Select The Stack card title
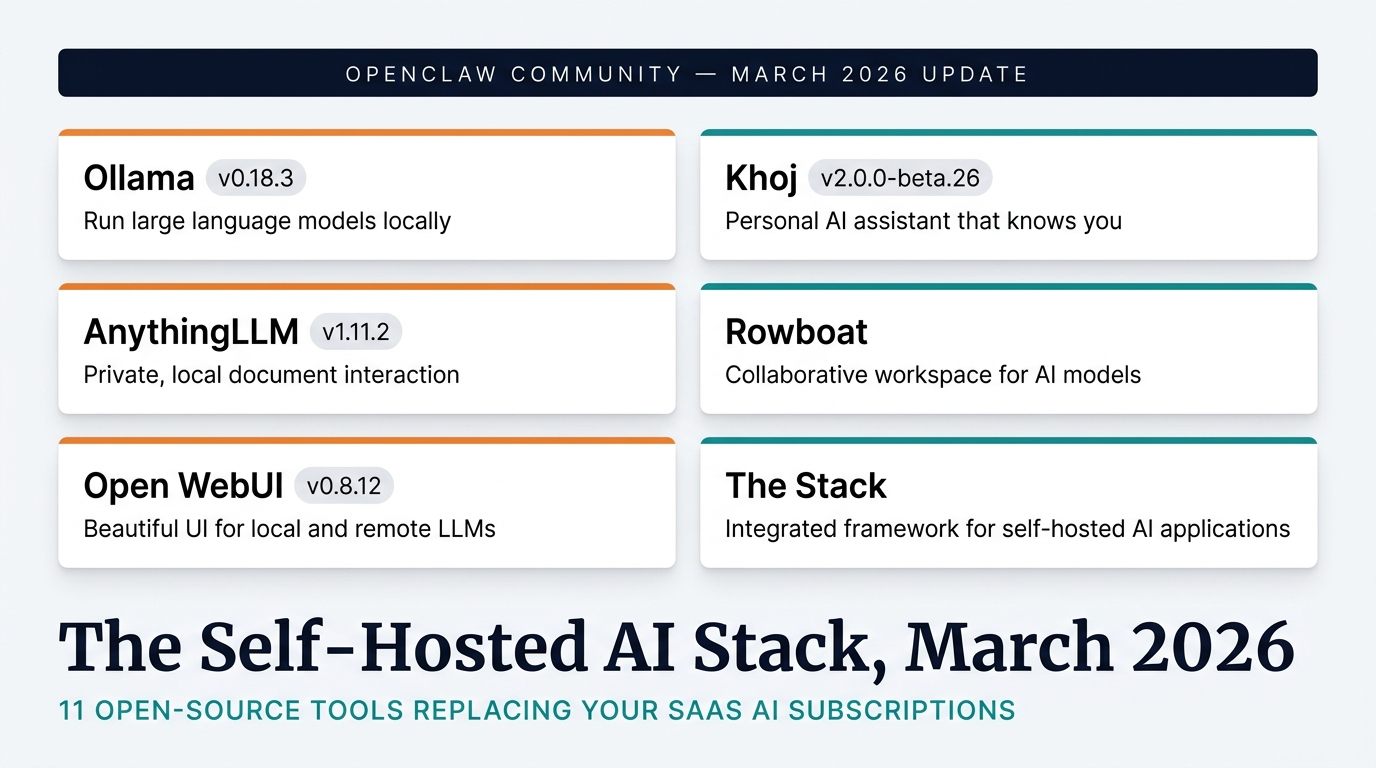 (x=805, y=486)
